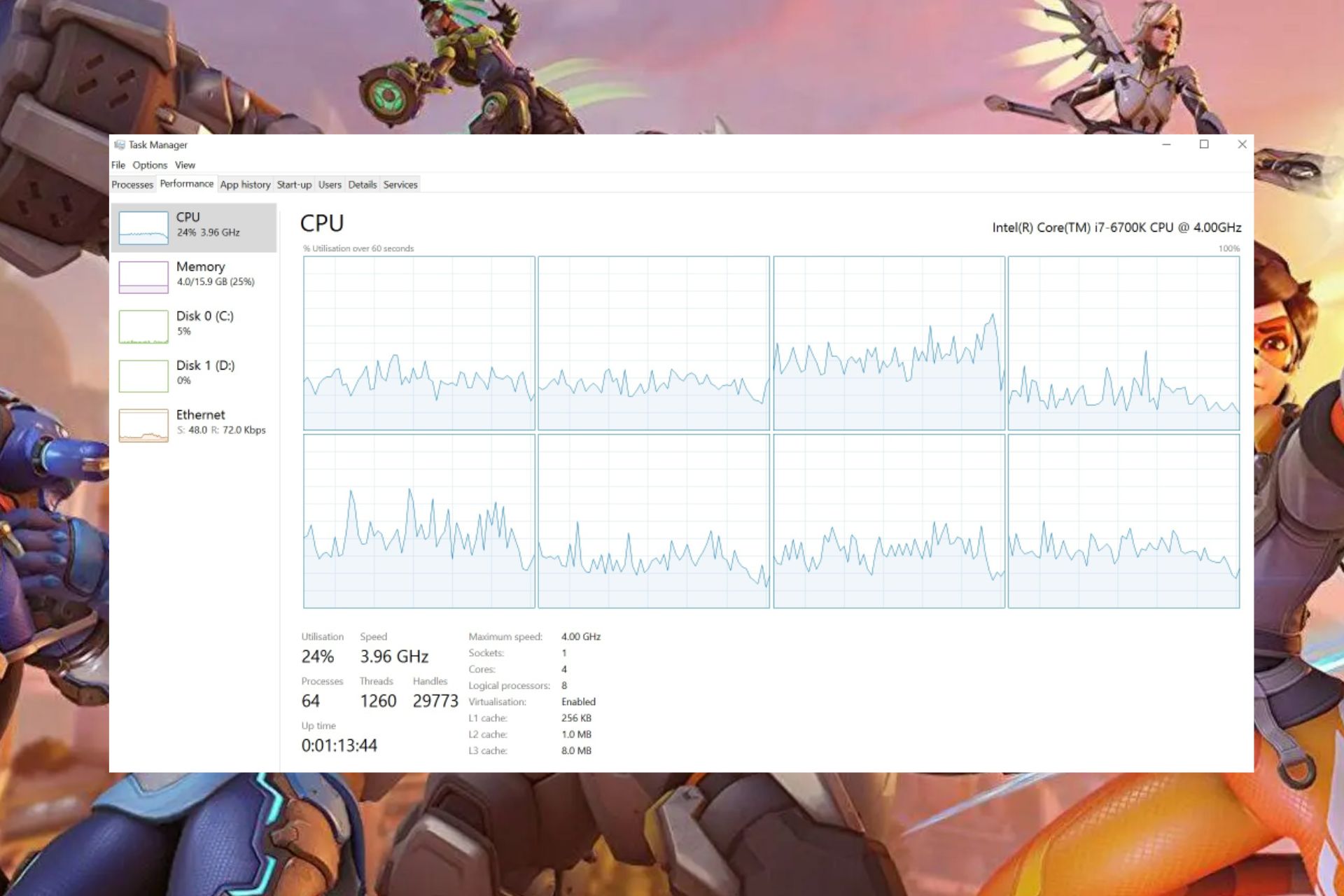
Task: Select the Disk 1 (D:) mini graph
Action: [x=143, y=376]
